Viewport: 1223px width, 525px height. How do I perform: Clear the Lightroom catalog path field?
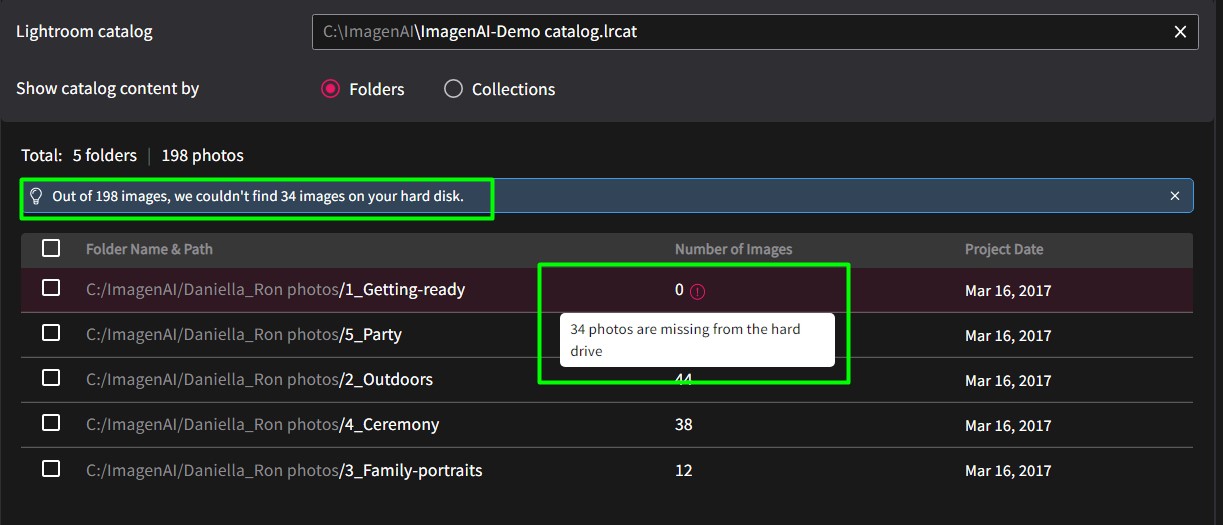pyautogui.click(x=1180, y=32)
